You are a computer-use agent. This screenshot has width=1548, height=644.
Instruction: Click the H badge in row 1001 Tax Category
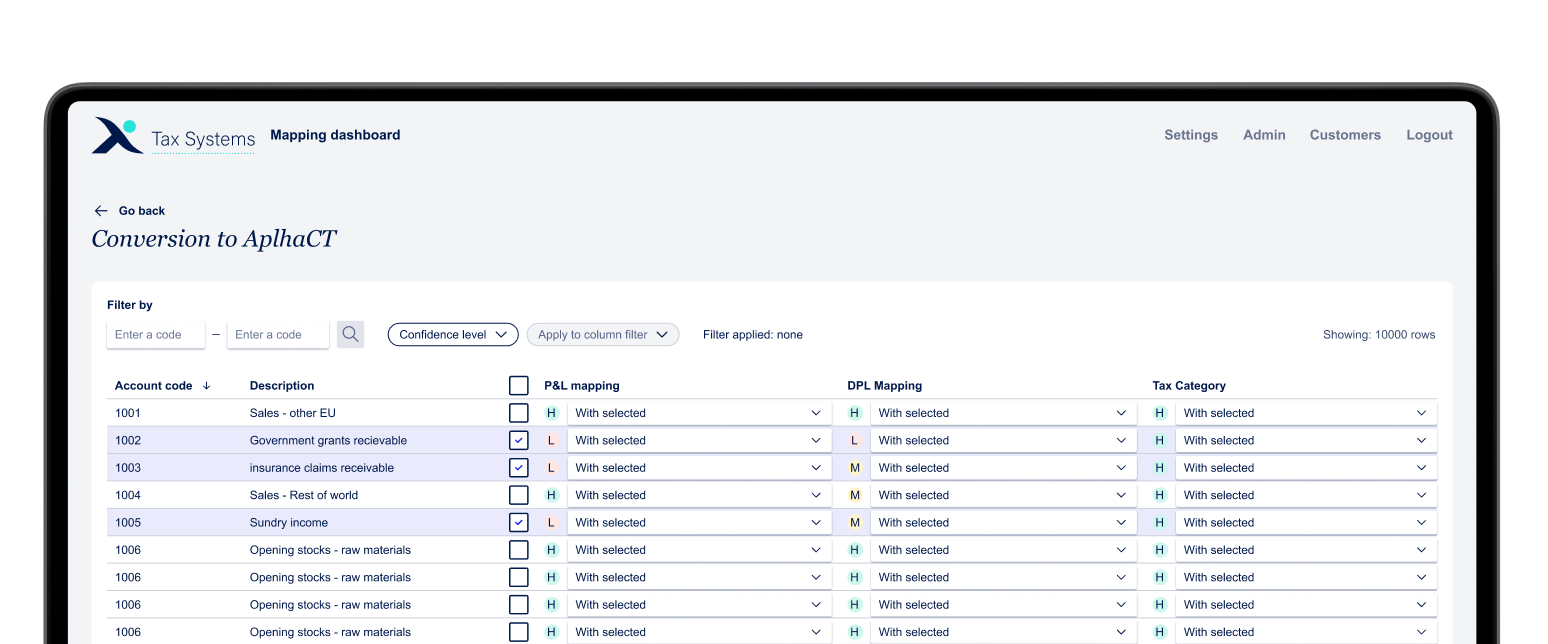pos(1160,413)
